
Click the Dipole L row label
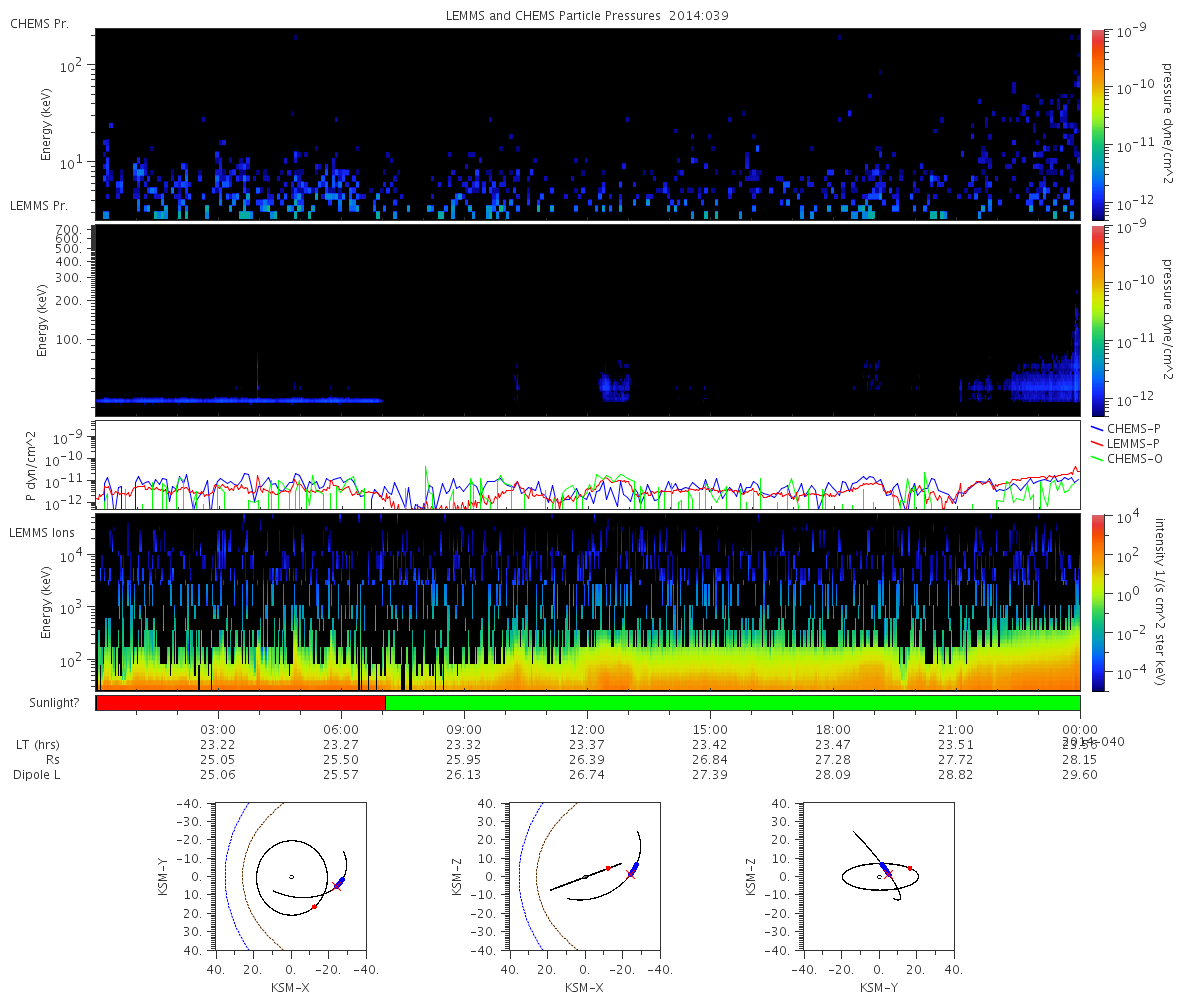click(37, 775)
